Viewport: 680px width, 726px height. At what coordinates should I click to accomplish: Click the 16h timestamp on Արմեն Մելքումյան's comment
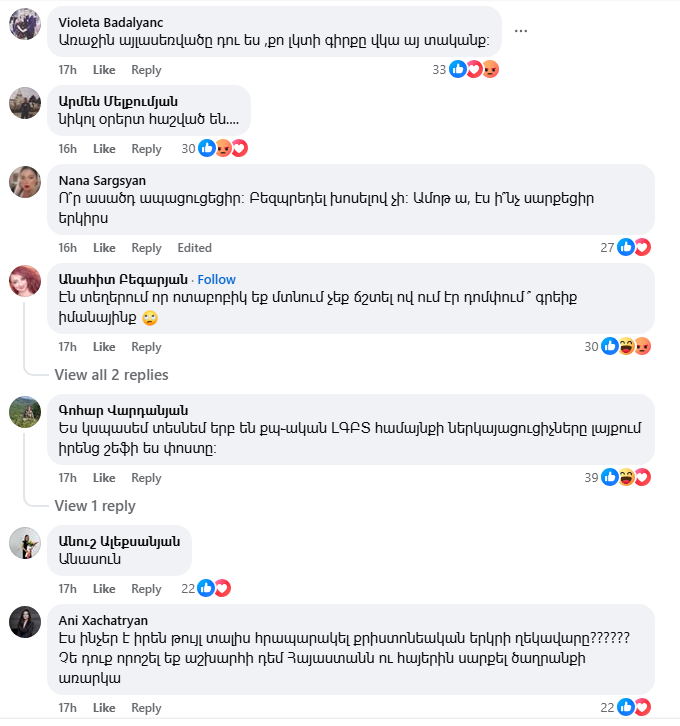coord(67,149)
